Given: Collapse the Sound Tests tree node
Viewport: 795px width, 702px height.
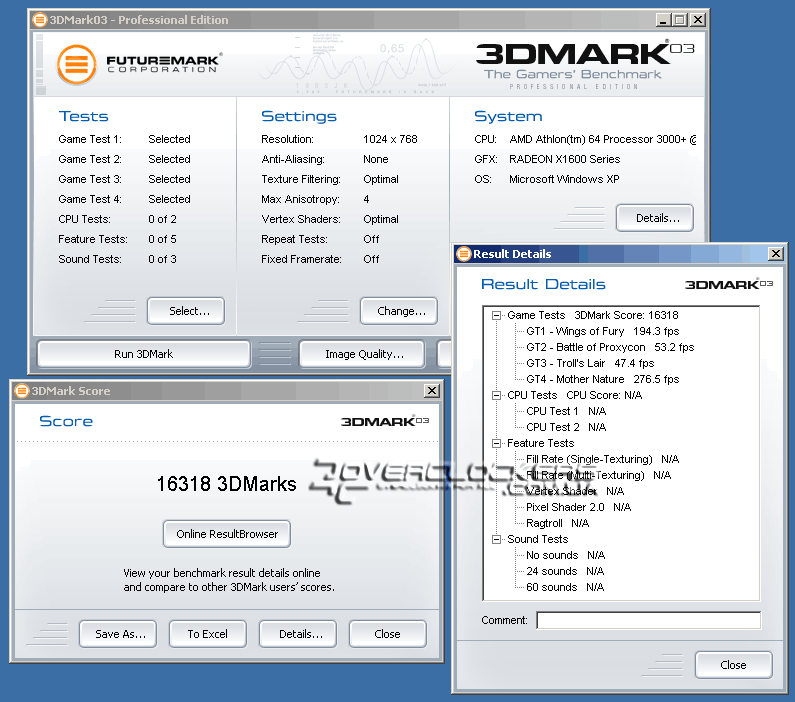Looking at the screenshot, I should (x=496, y=539).
